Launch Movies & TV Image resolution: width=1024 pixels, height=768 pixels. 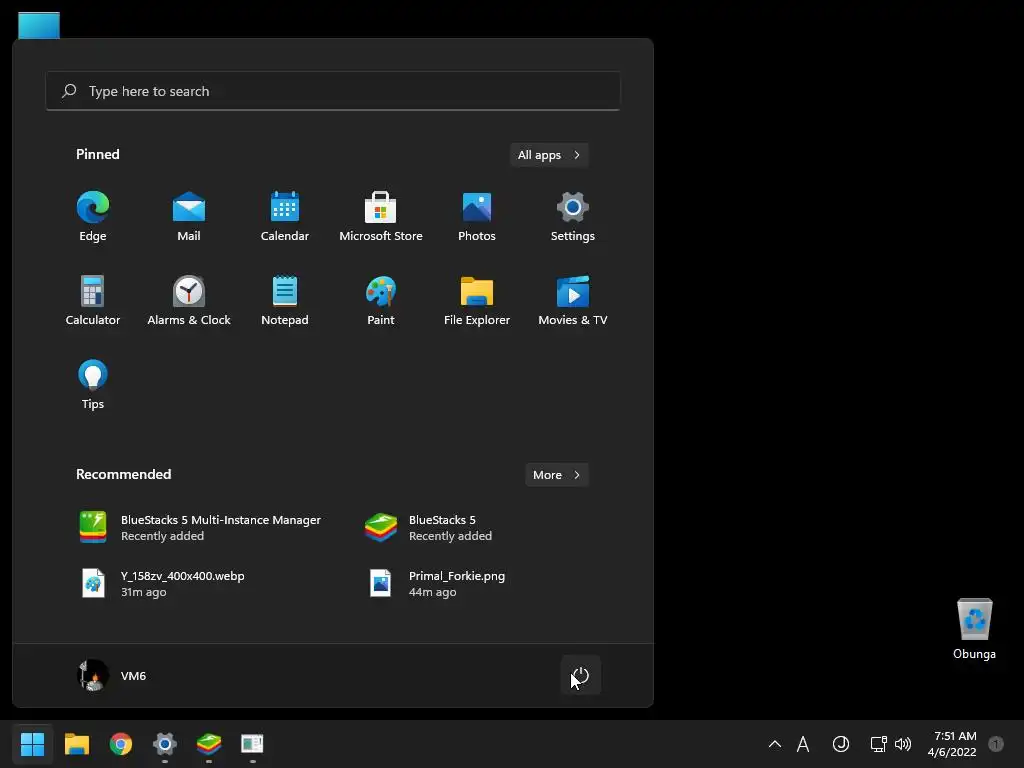tap(573, 300)
